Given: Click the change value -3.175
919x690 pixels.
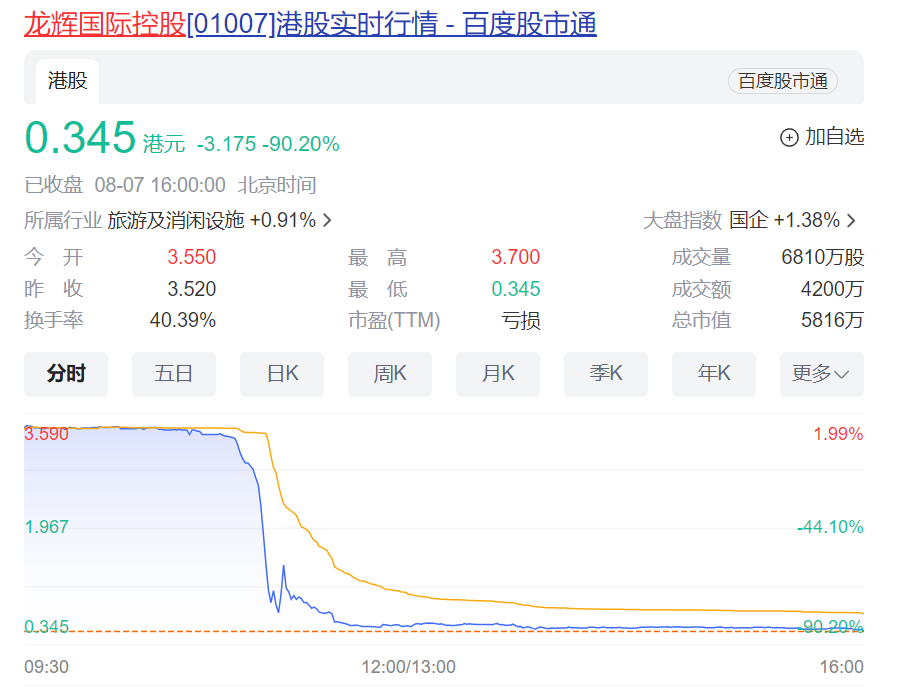Looking at the screenshot, I should (227, 144).
